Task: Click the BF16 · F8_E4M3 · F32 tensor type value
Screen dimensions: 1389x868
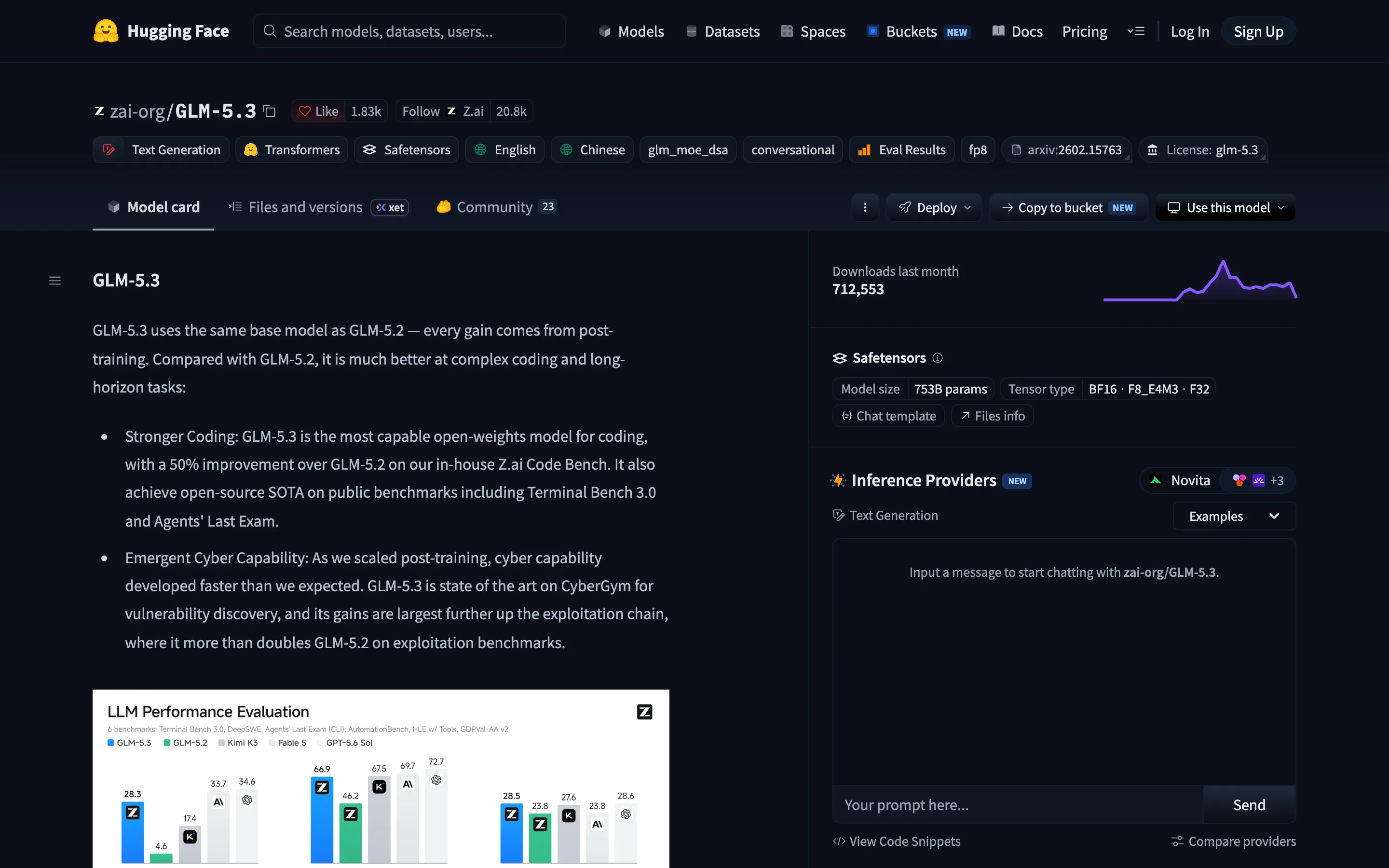Action: [x=1148, y=389]
